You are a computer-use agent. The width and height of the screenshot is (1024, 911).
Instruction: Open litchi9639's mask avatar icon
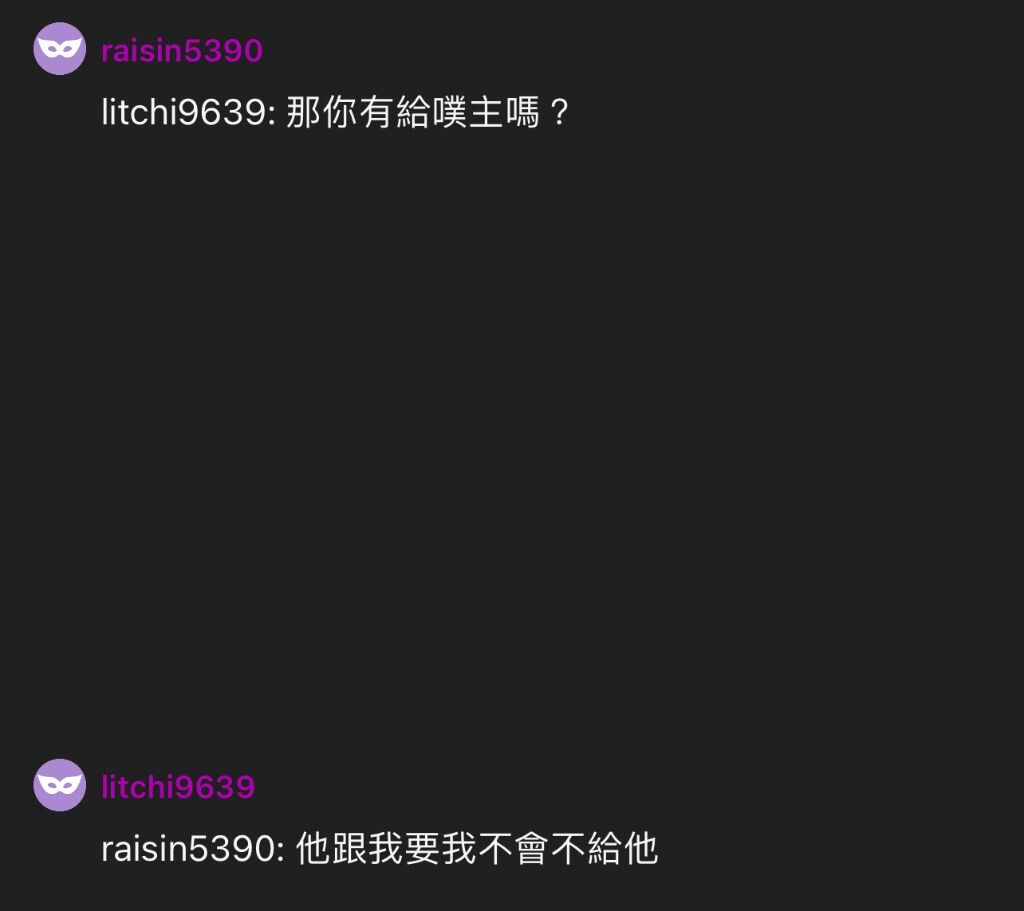59,785
